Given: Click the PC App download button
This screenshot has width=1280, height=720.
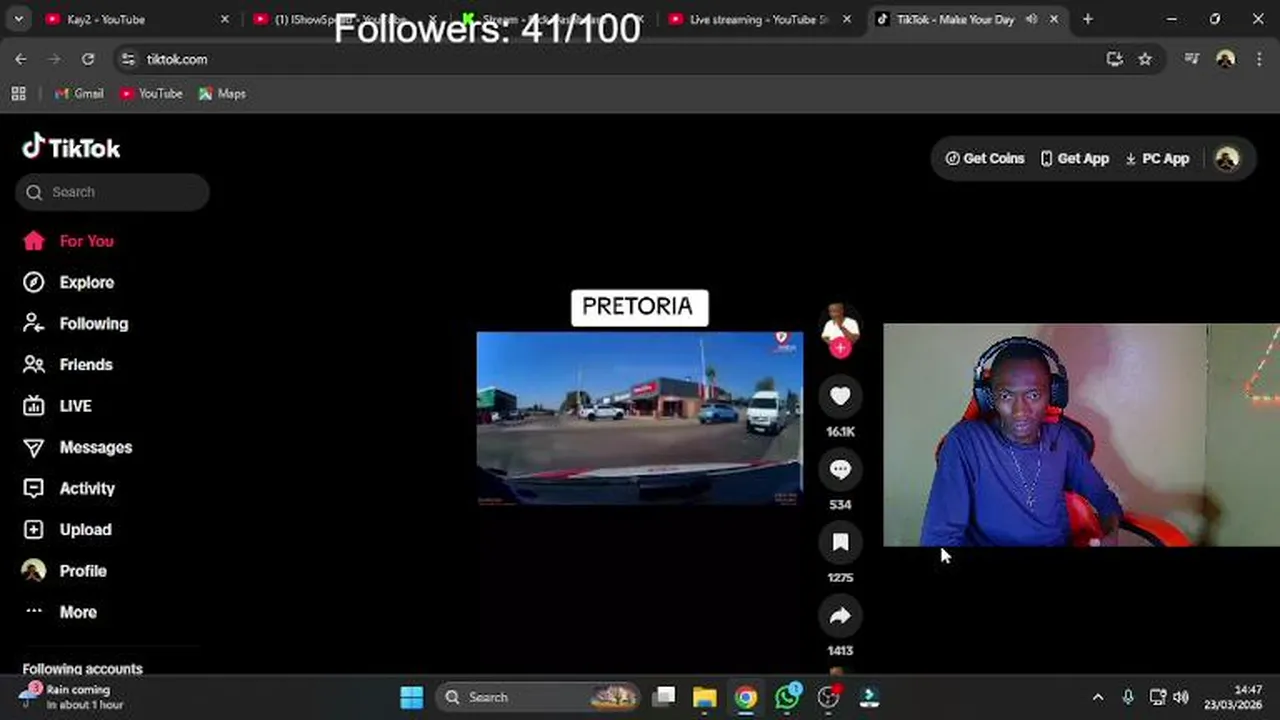Looking at the screenshot, I should 1157,158.
